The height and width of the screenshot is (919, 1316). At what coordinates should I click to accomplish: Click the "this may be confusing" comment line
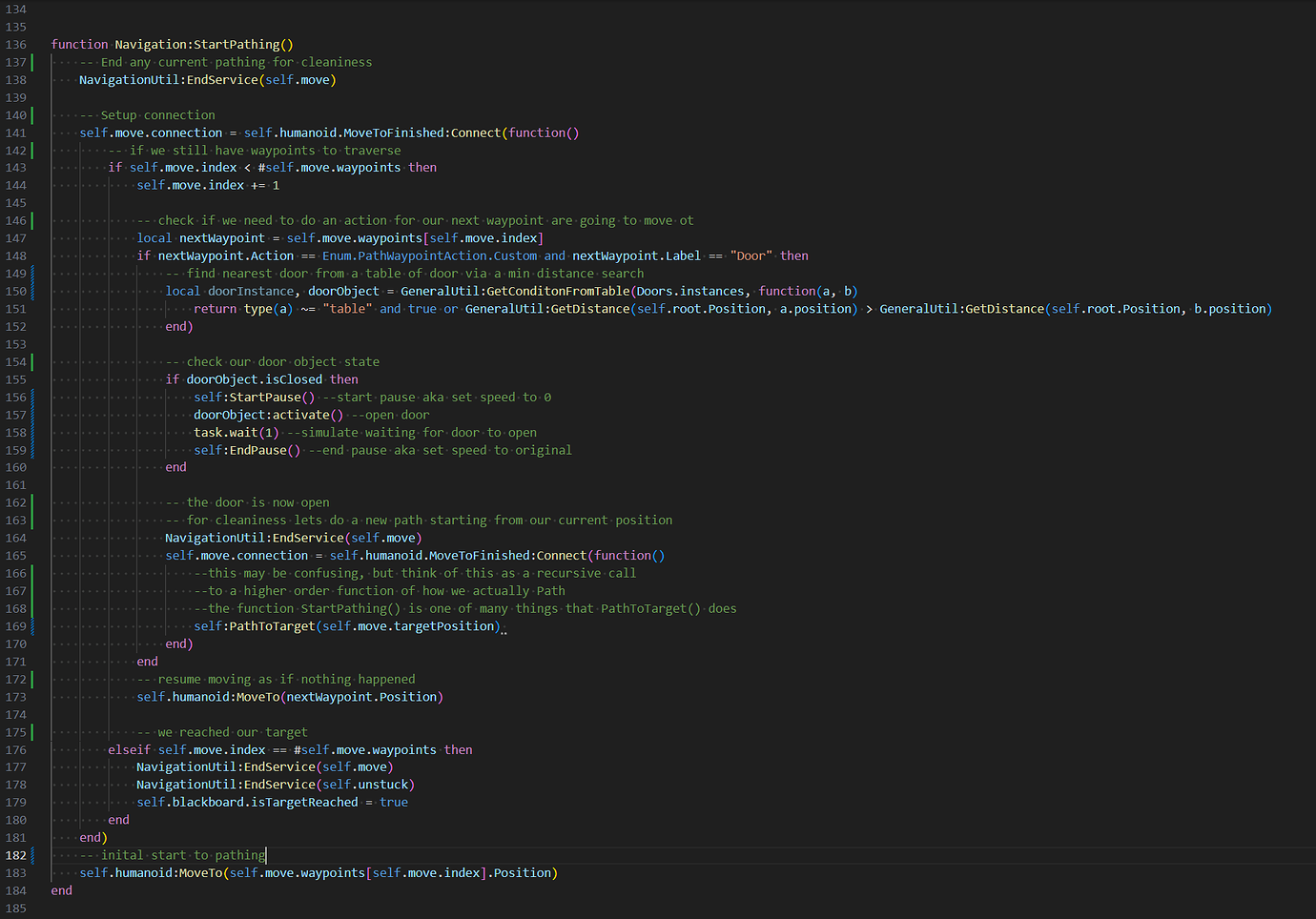[x=415, y=573]
